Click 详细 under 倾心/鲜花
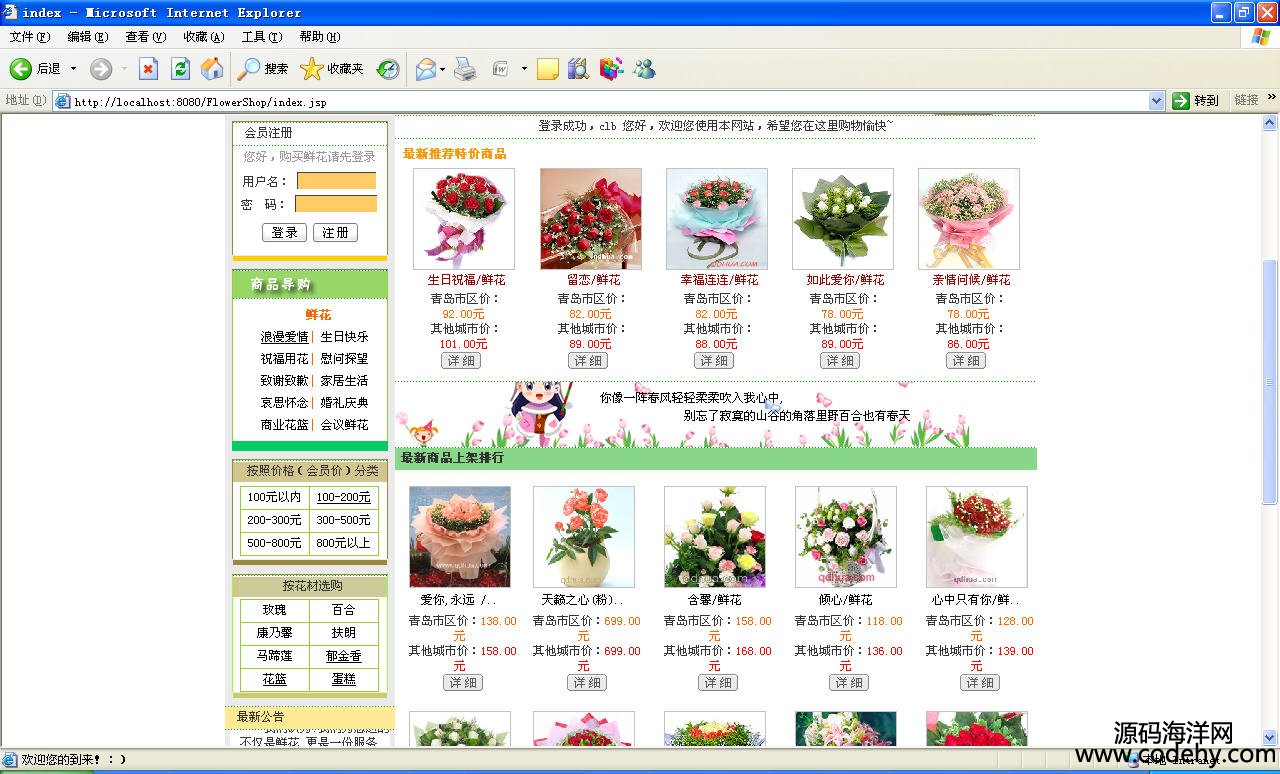1280x774 pixels. click(849, 683)
